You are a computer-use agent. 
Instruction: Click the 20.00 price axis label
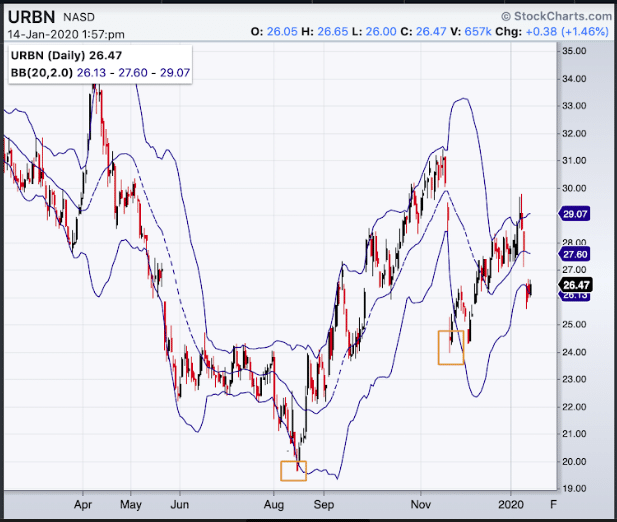(x=574, y=462)
